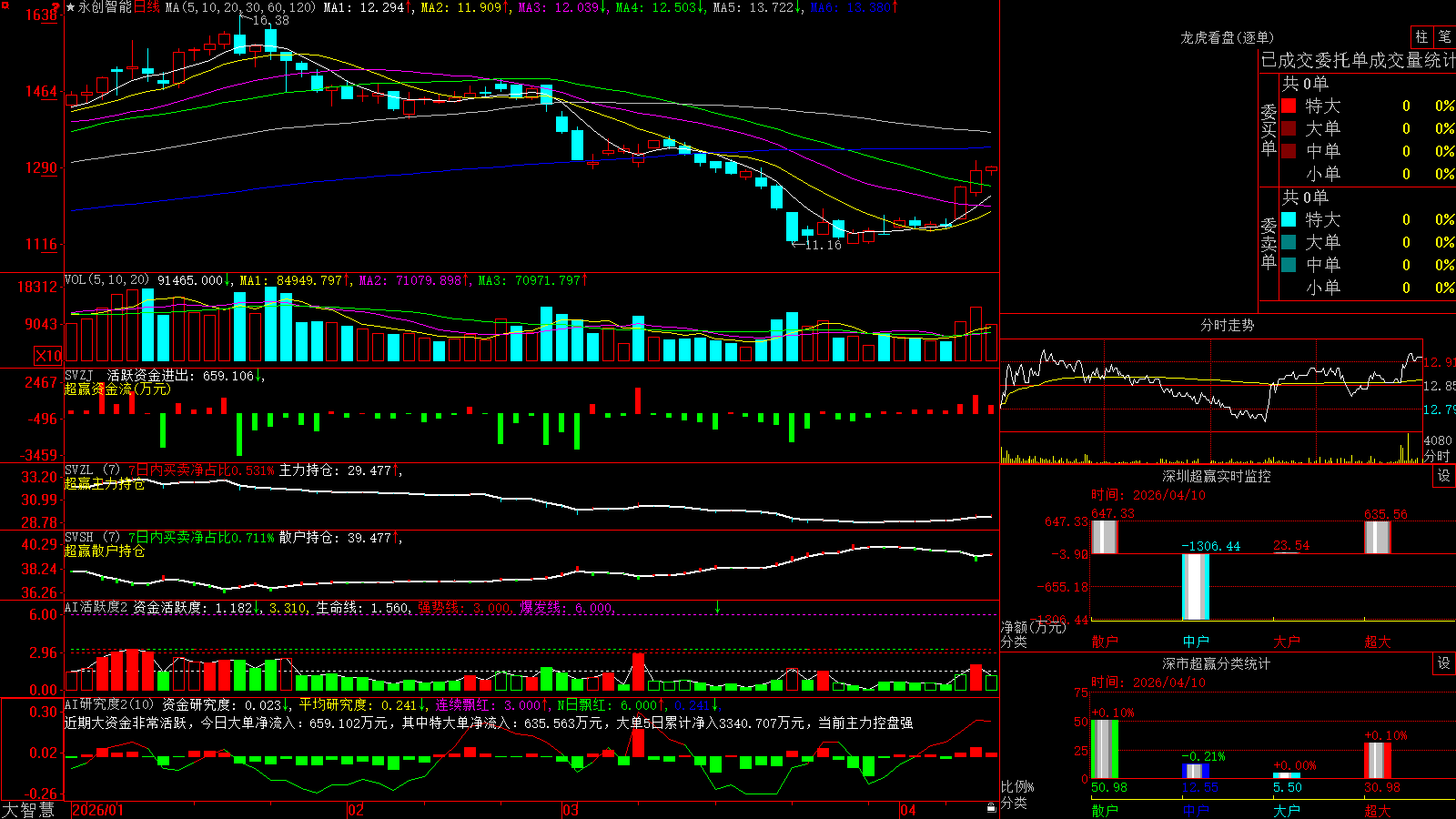Click the green 散户 bar in 分类统计 chart
The height and width of the screenshot is (819, 1456).
point(1105,749)
